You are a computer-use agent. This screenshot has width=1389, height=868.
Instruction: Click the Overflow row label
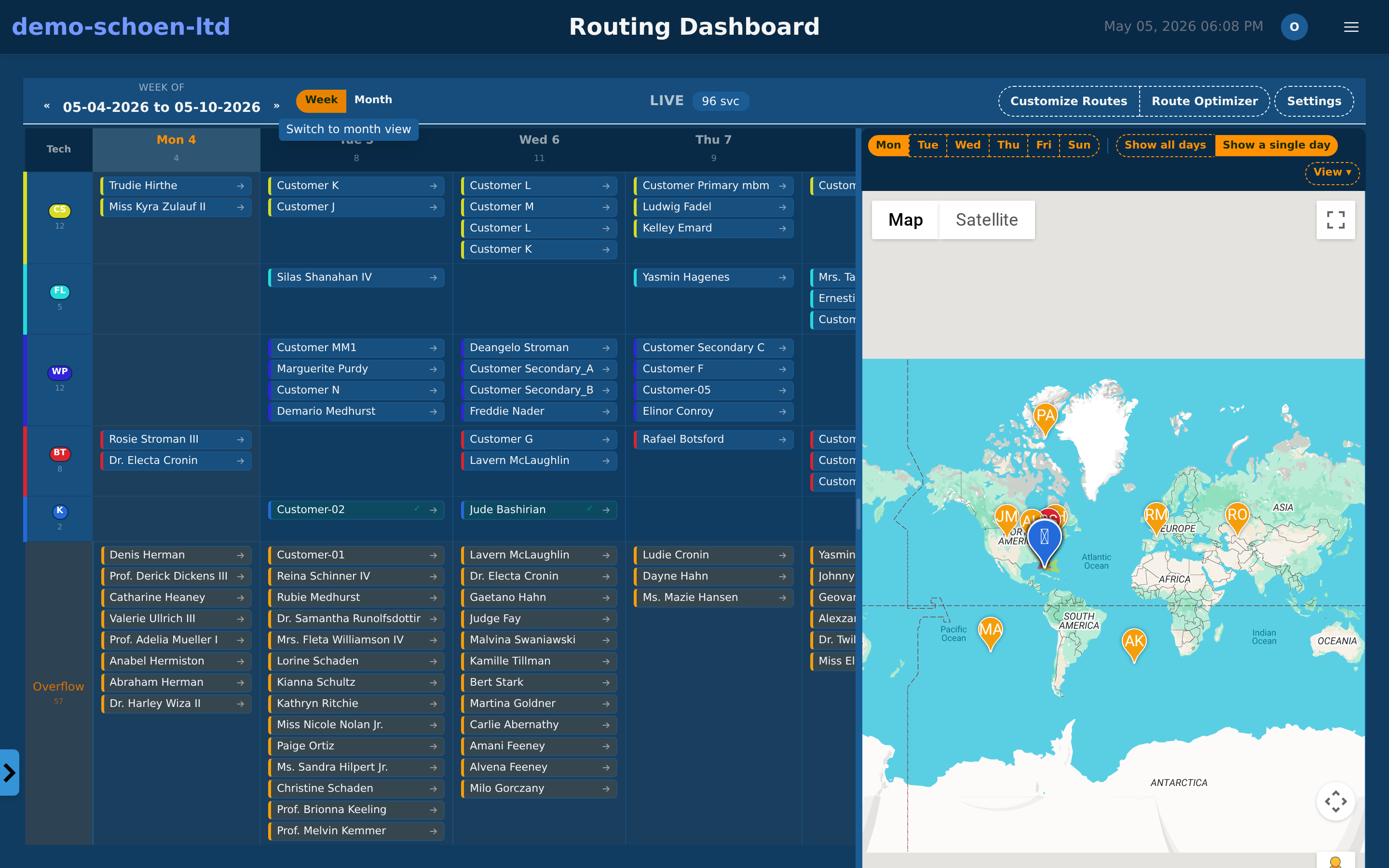pos(58,687)
